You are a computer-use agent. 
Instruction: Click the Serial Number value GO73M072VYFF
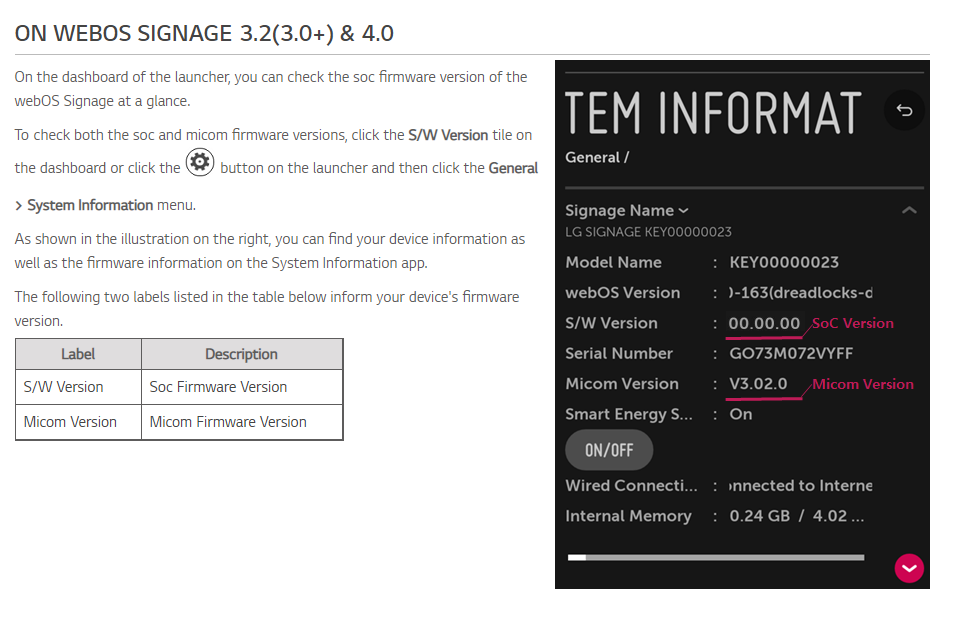791,354
